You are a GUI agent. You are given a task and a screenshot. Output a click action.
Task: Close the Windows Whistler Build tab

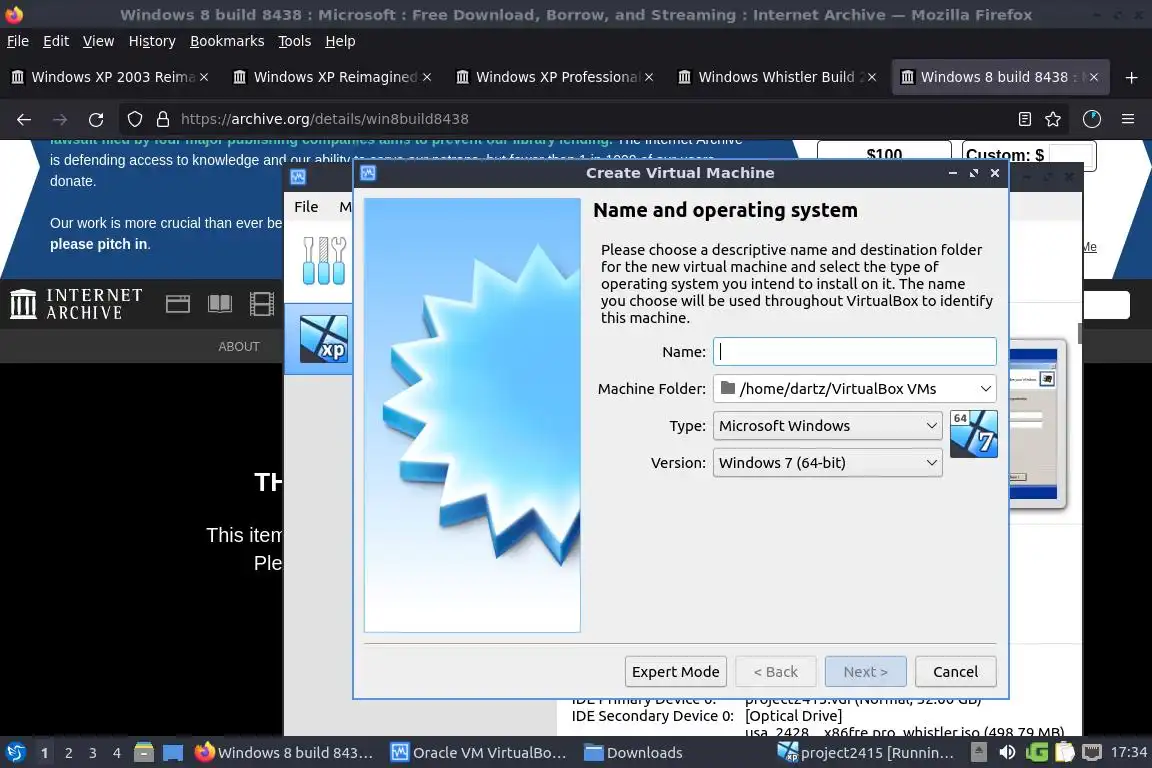coord(872,77)
